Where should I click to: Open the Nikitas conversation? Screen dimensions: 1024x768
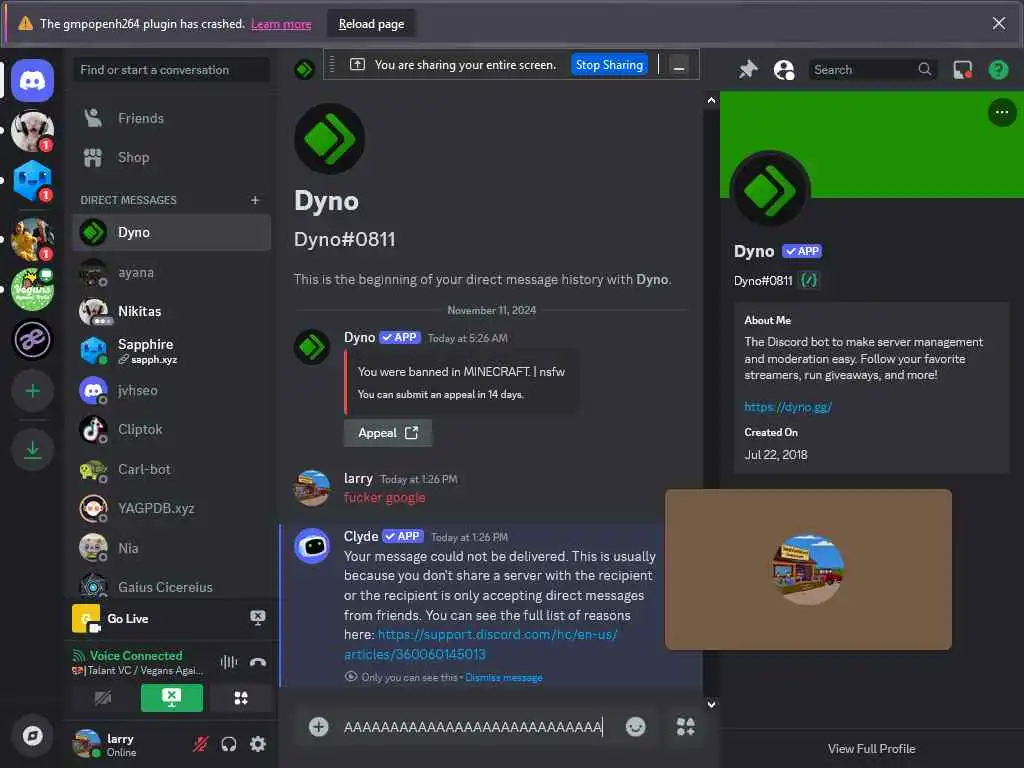171,312
